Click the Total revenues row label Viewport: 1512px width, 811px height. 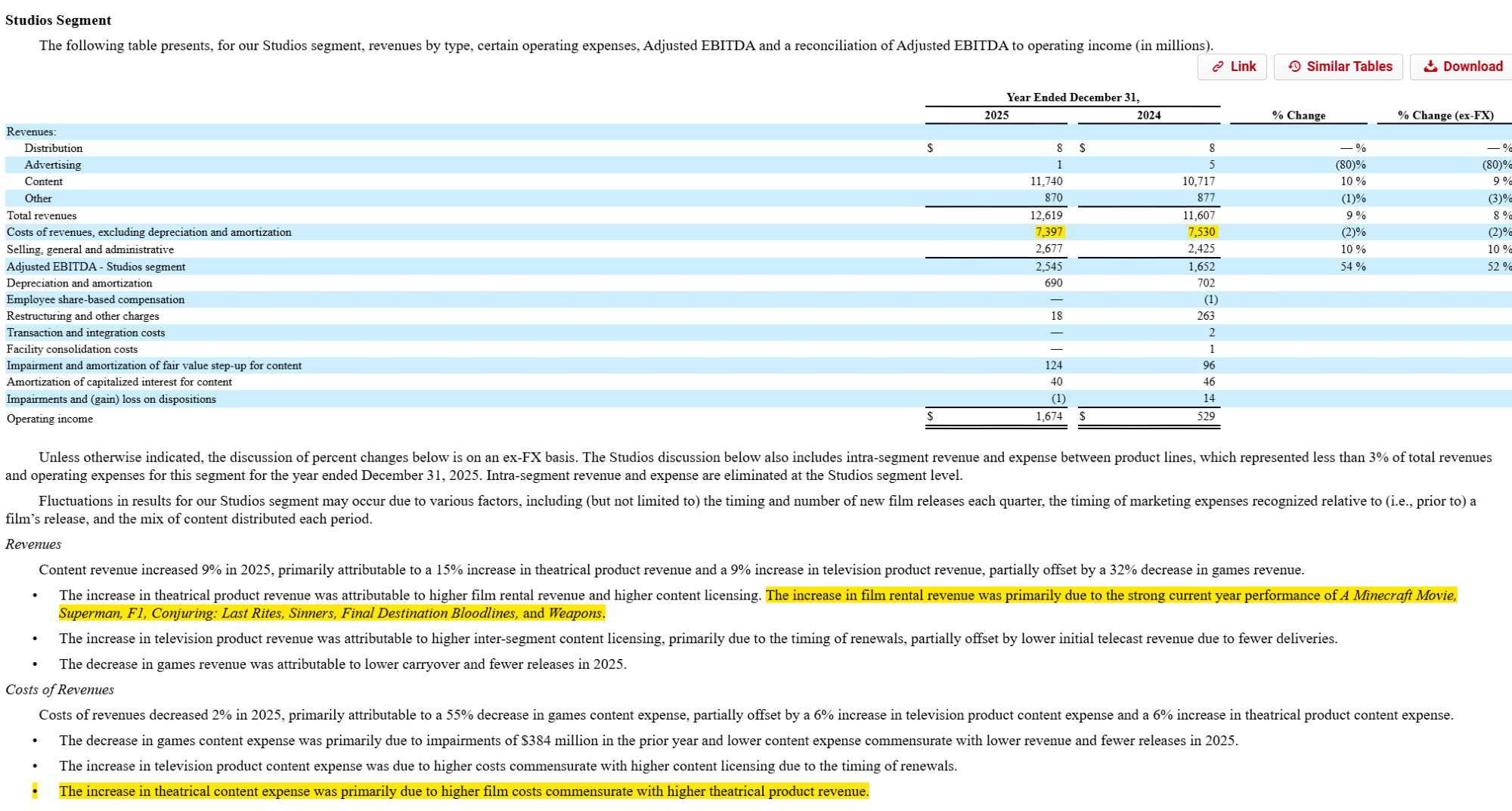coord(42,215)
